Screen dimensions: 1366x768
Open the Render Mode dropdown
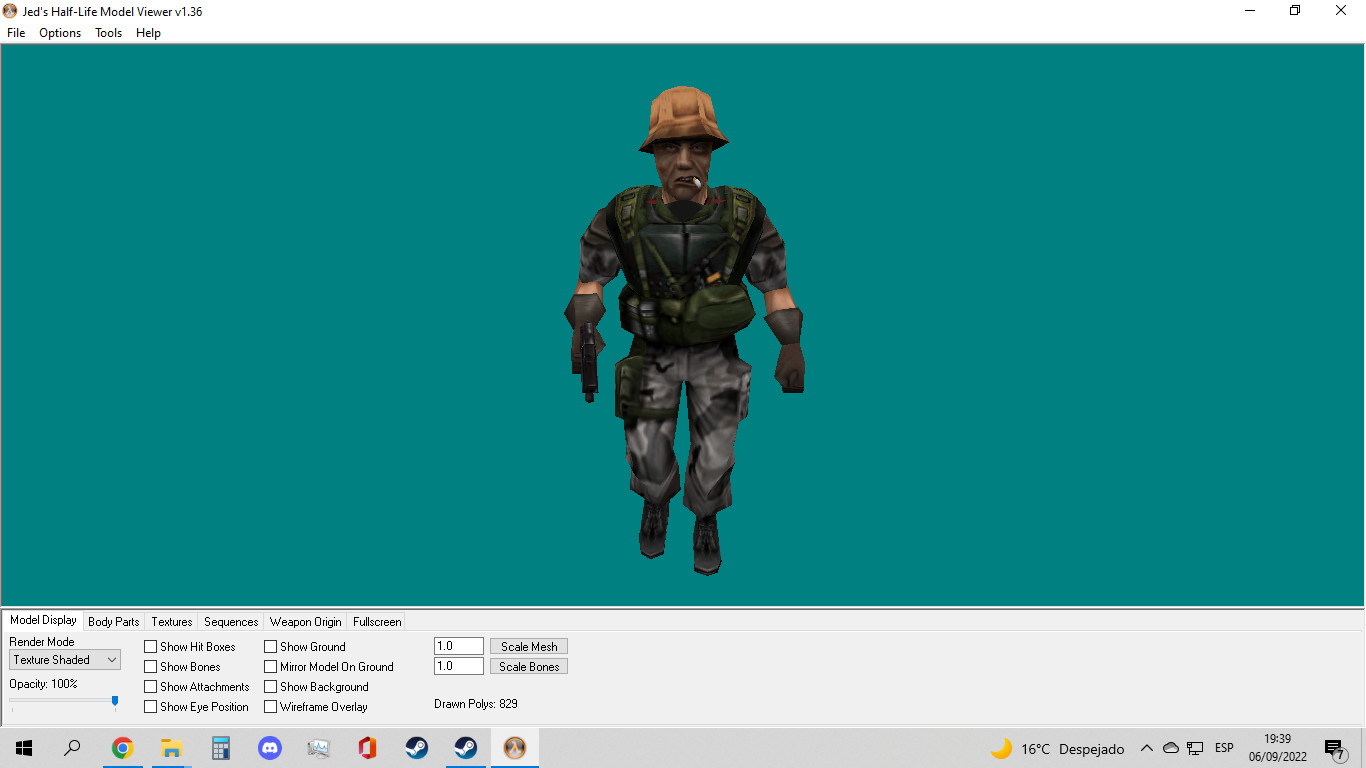click(x=110, y=659)
